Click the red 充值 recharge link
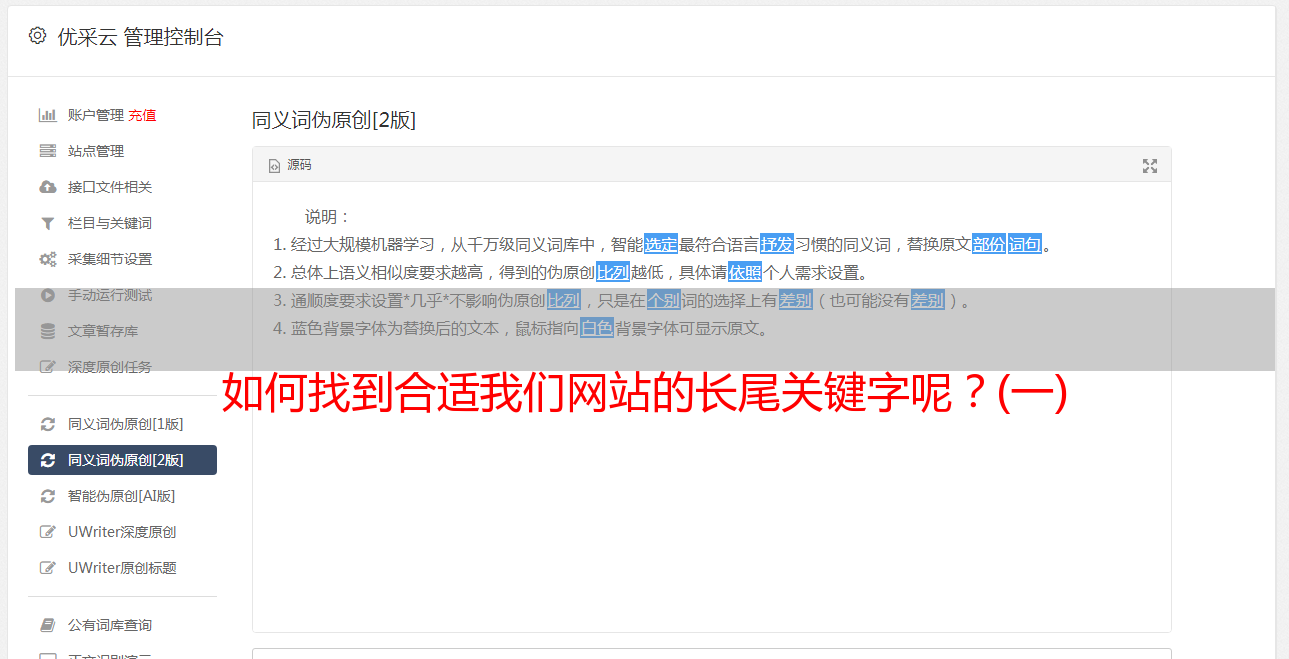The image size is (1289, 659). pos(142,115)
